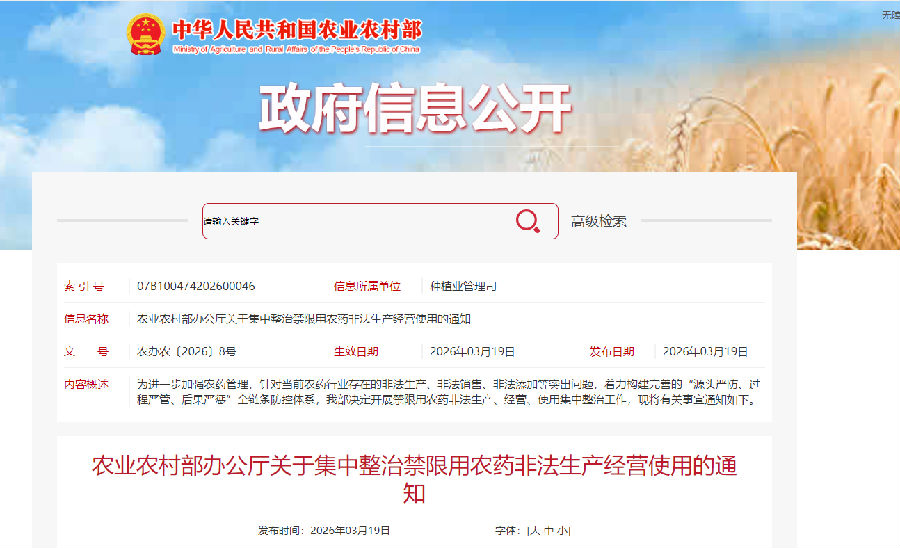Click the 发布日期 value in metadata table
The height and width of the screenshot is (548, 900).
705,351
